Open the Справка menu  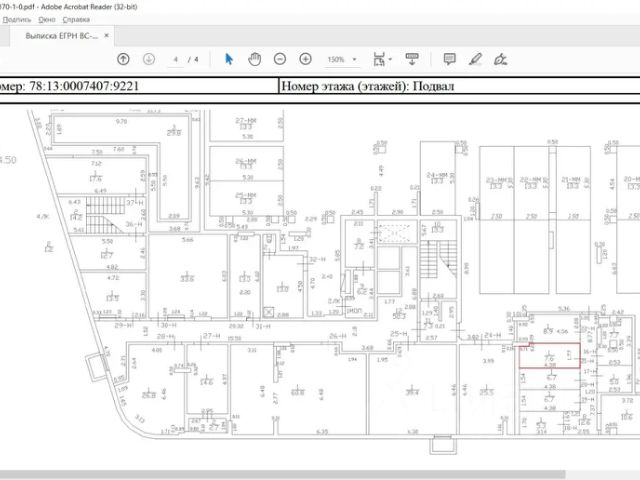tap(76, 20)
